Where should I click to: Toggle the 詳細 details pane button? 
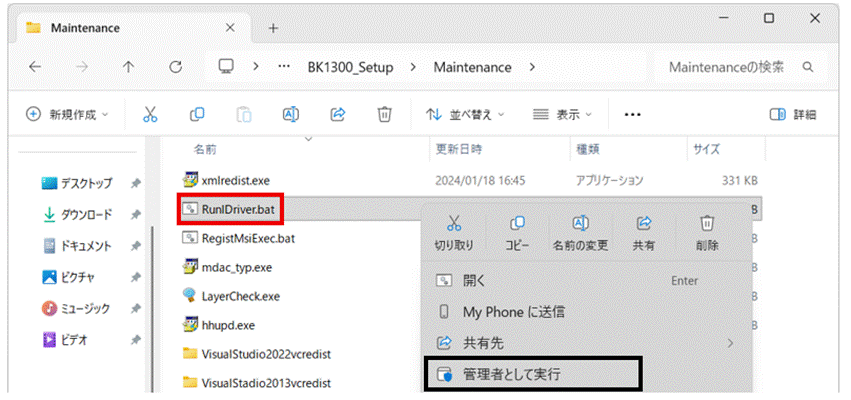tap(793, 115)
